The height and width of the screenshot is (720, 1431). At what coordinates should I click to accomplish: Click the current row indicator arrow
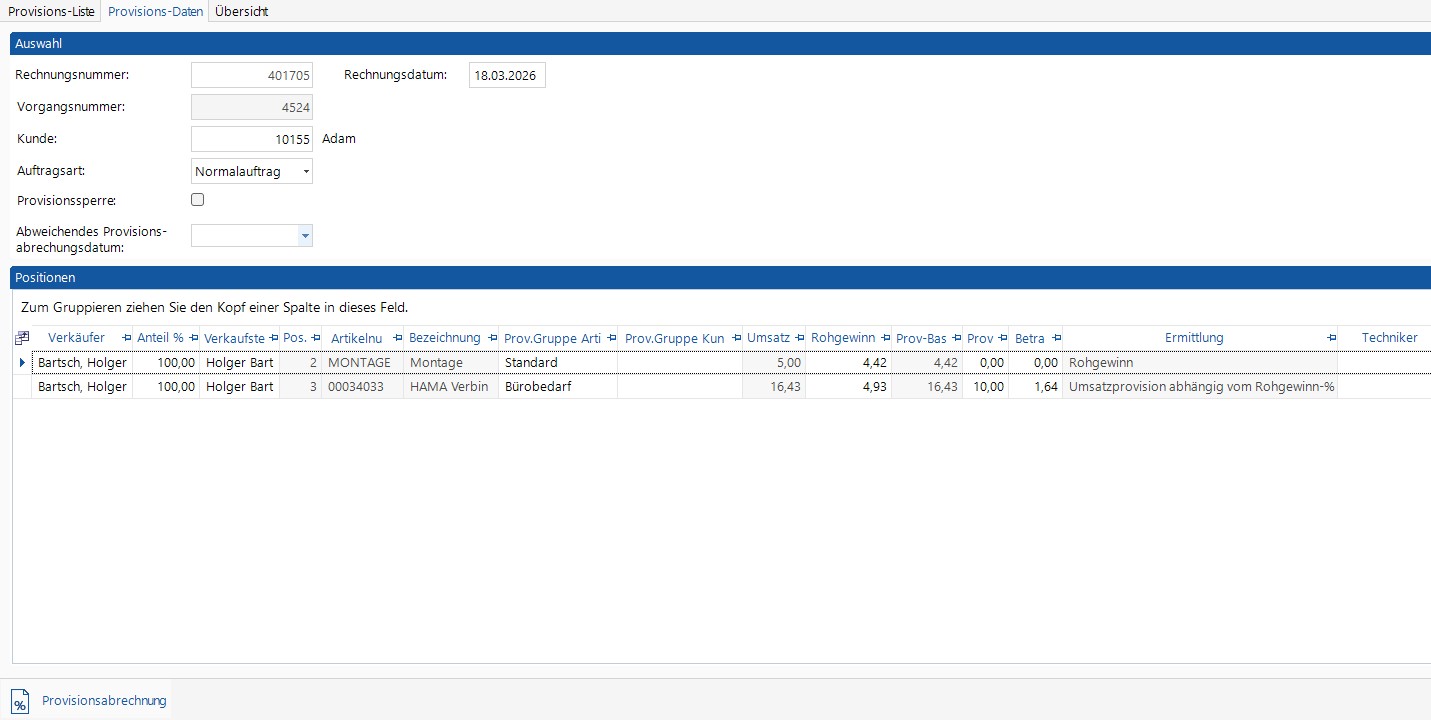coord(22,363)
